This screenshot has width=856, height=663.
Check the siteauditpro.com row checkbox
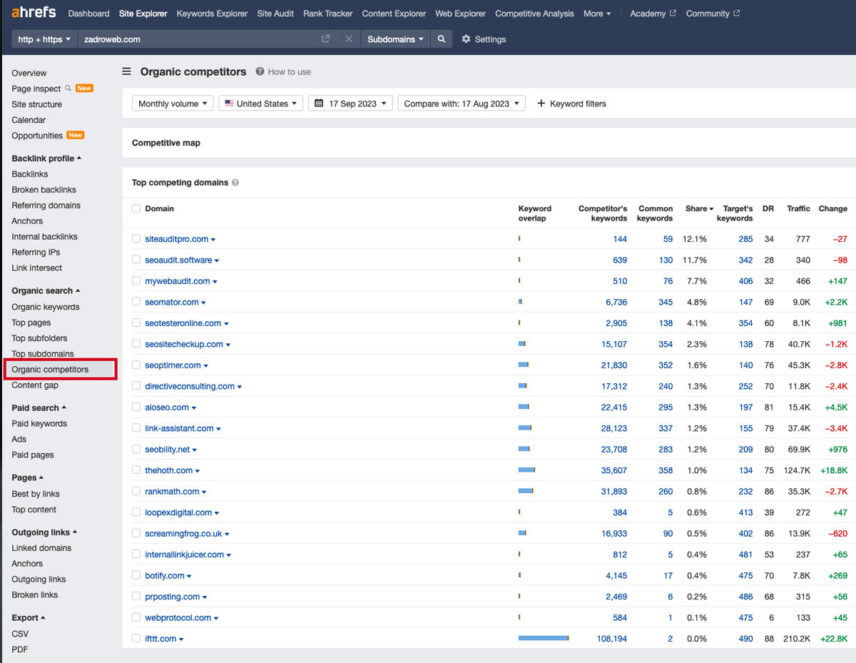pyautogui.click(x=136, y=239)
